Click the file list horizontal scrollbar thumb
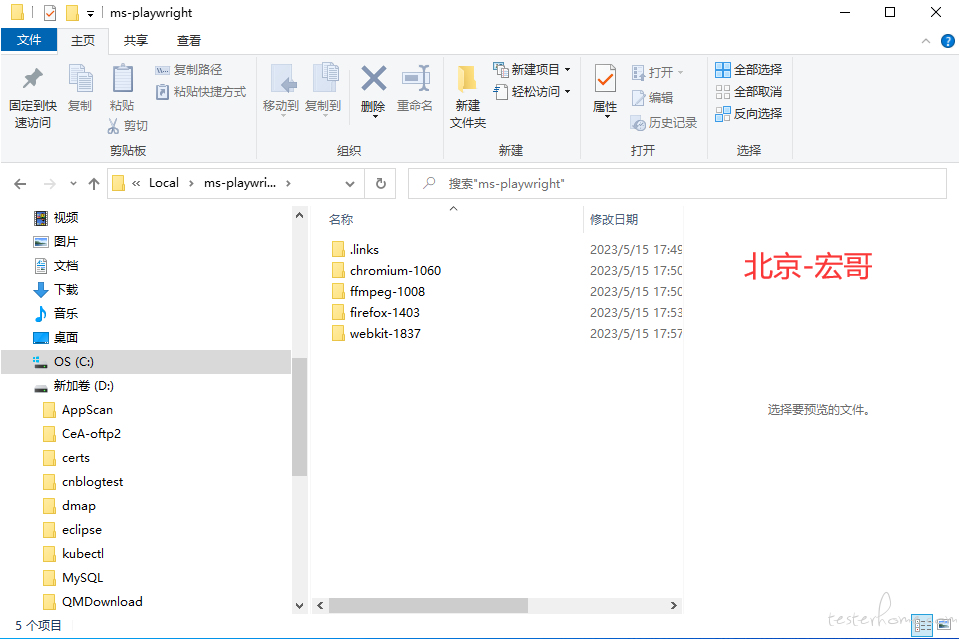959x639 pixels. click(428, 605)
